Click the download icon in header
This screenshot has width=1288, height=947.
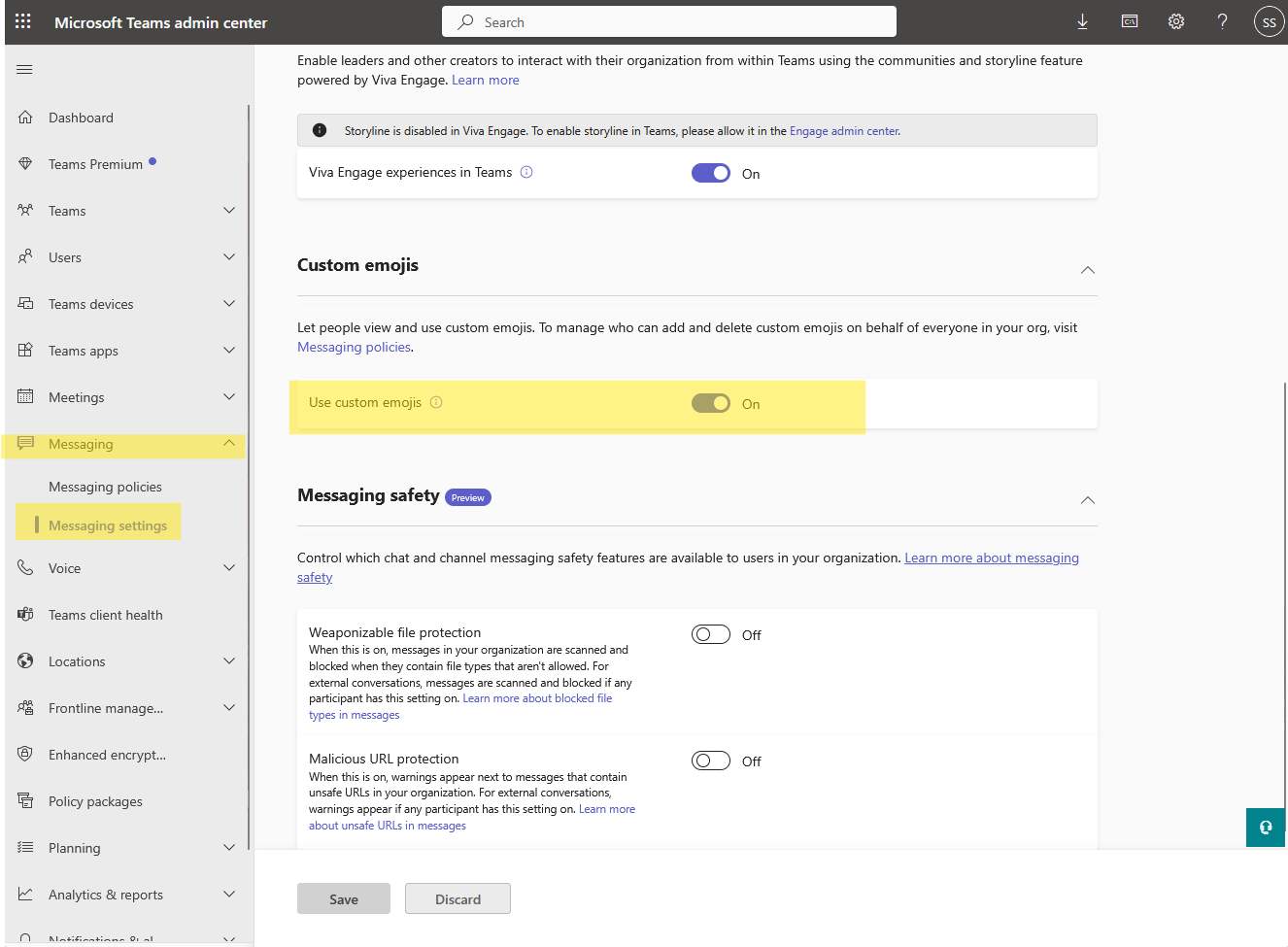coord(1082,21)
